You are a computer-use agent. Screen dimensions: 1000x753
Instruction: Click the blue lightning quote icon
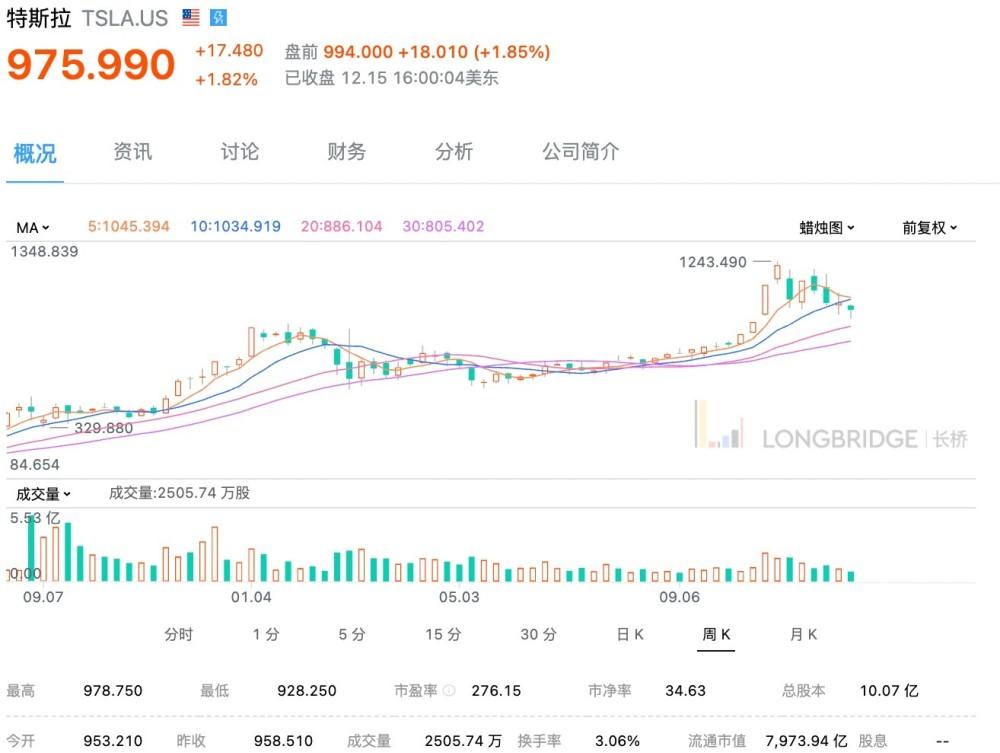218,17
